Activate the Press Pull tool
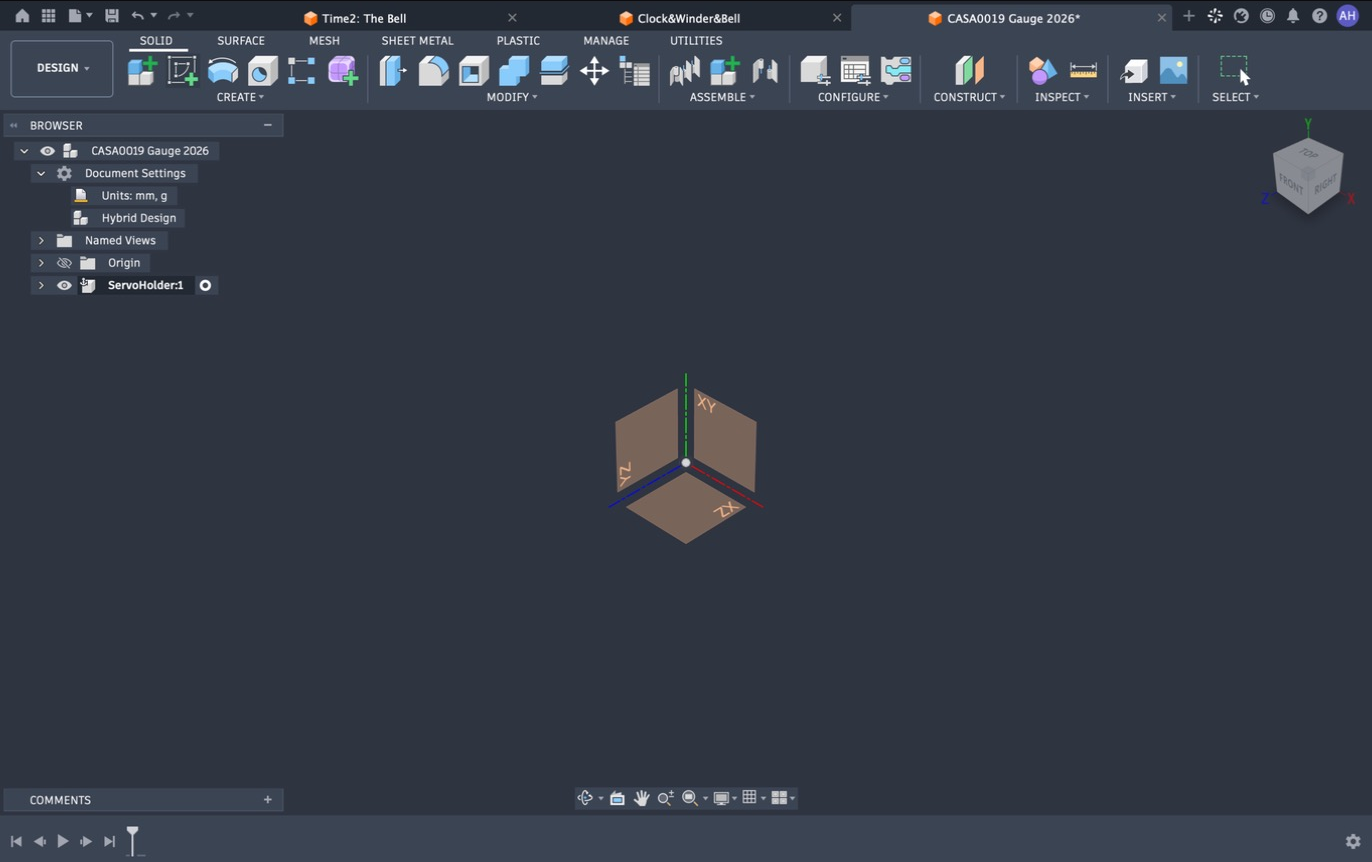This screenshot has height=862, width=1372. point(393,70)
